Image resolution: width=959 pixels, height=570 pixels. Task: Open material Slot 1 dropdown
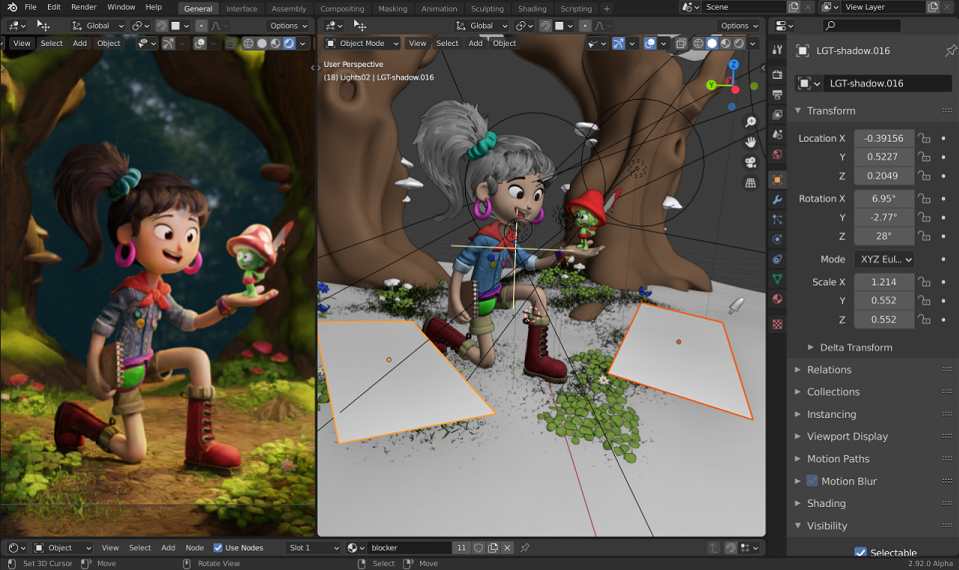pyautogui.click(x=313, y=548)
